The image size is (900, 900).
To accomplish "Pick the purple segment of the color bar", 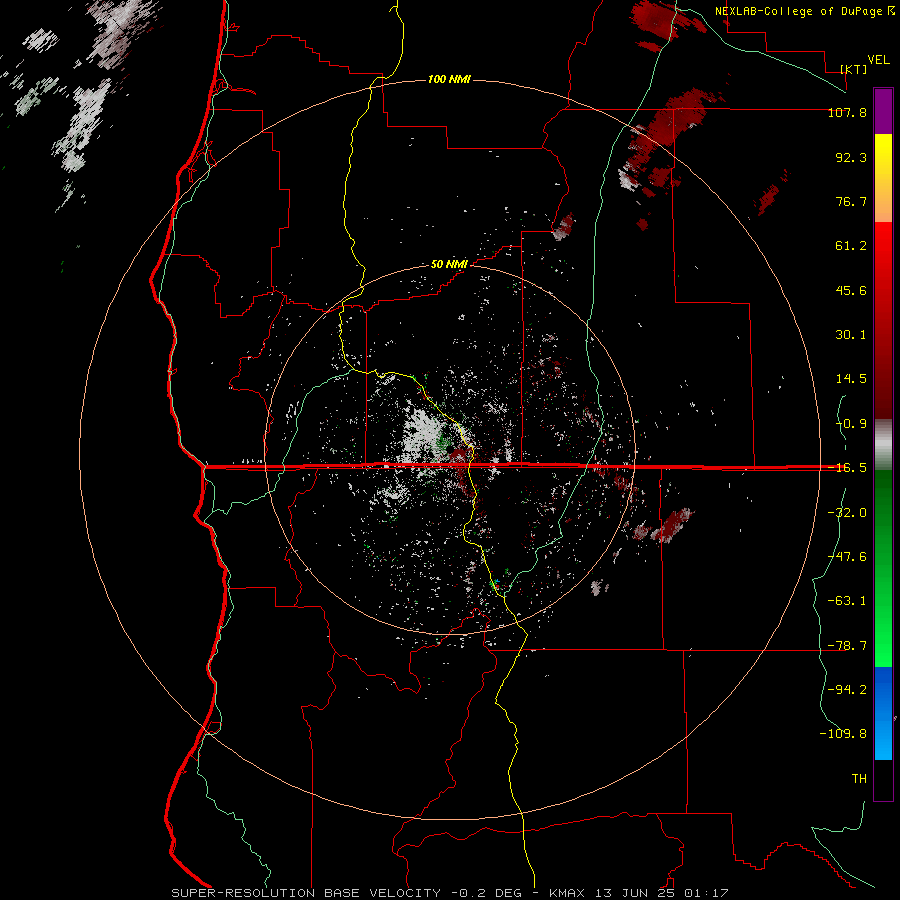I will pyautogui.click(x=883, y=111).
